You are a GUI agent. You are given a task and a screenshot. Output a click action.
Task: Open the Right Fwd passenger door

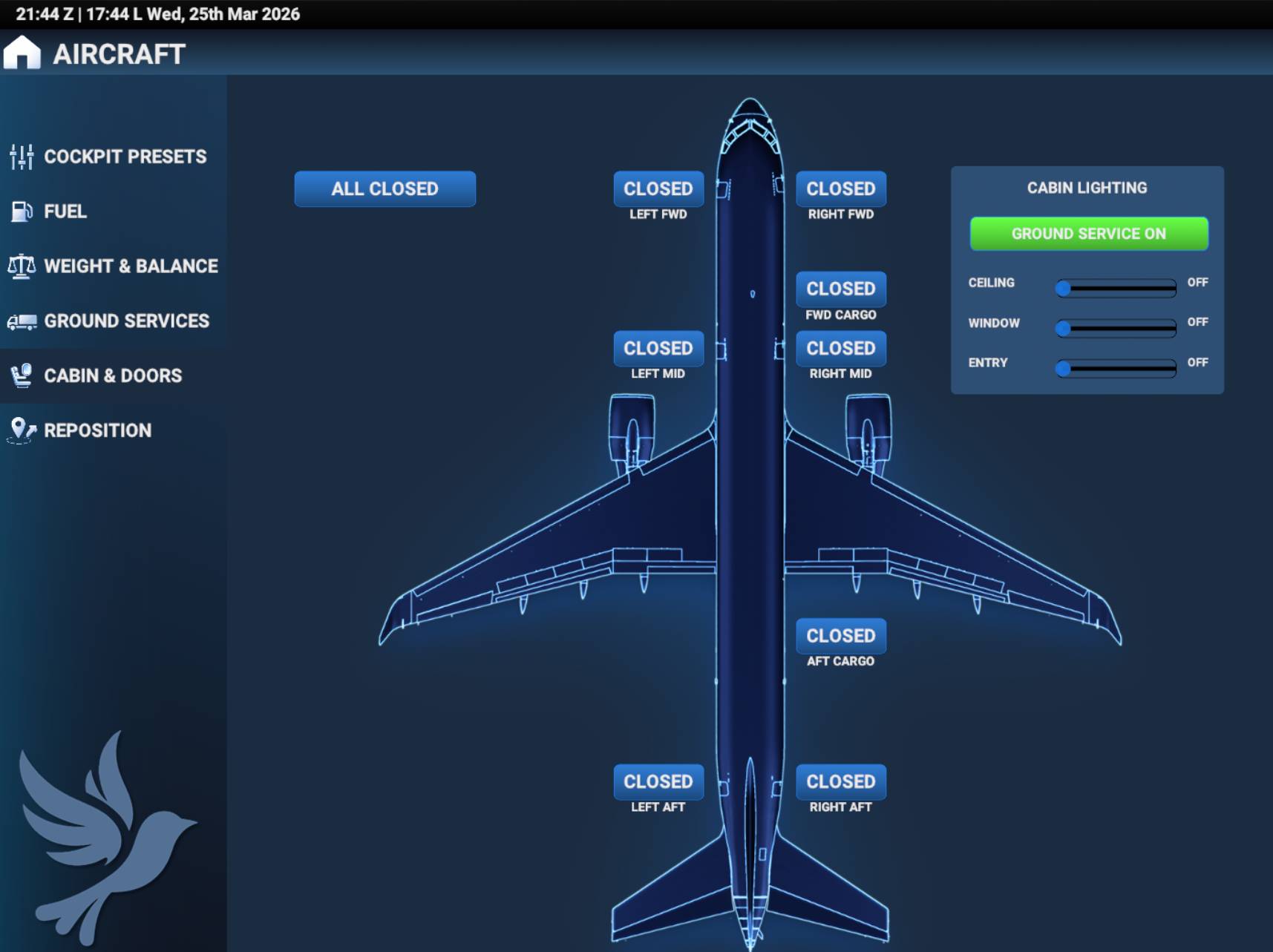click(840, 189)
